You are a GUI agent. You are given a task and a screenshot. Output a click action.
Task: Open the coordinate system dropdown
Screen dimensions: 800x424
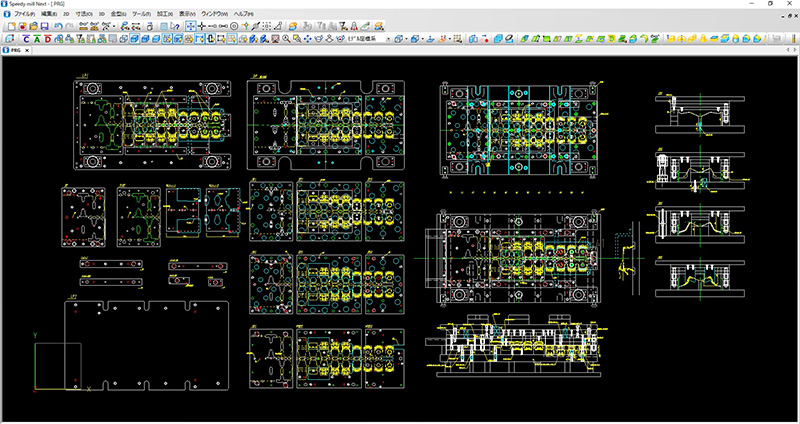coord(386,39)
